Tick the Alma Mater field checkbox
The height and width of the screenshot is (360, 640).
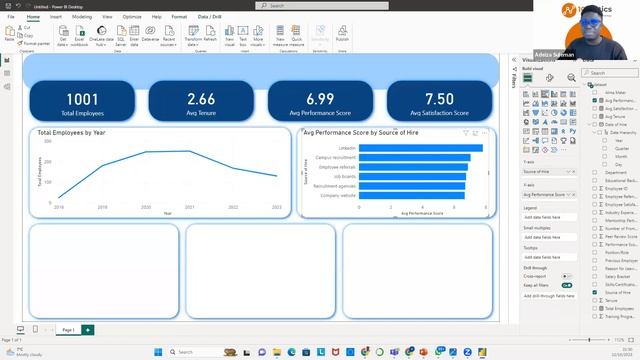click(x=595, y=93)
